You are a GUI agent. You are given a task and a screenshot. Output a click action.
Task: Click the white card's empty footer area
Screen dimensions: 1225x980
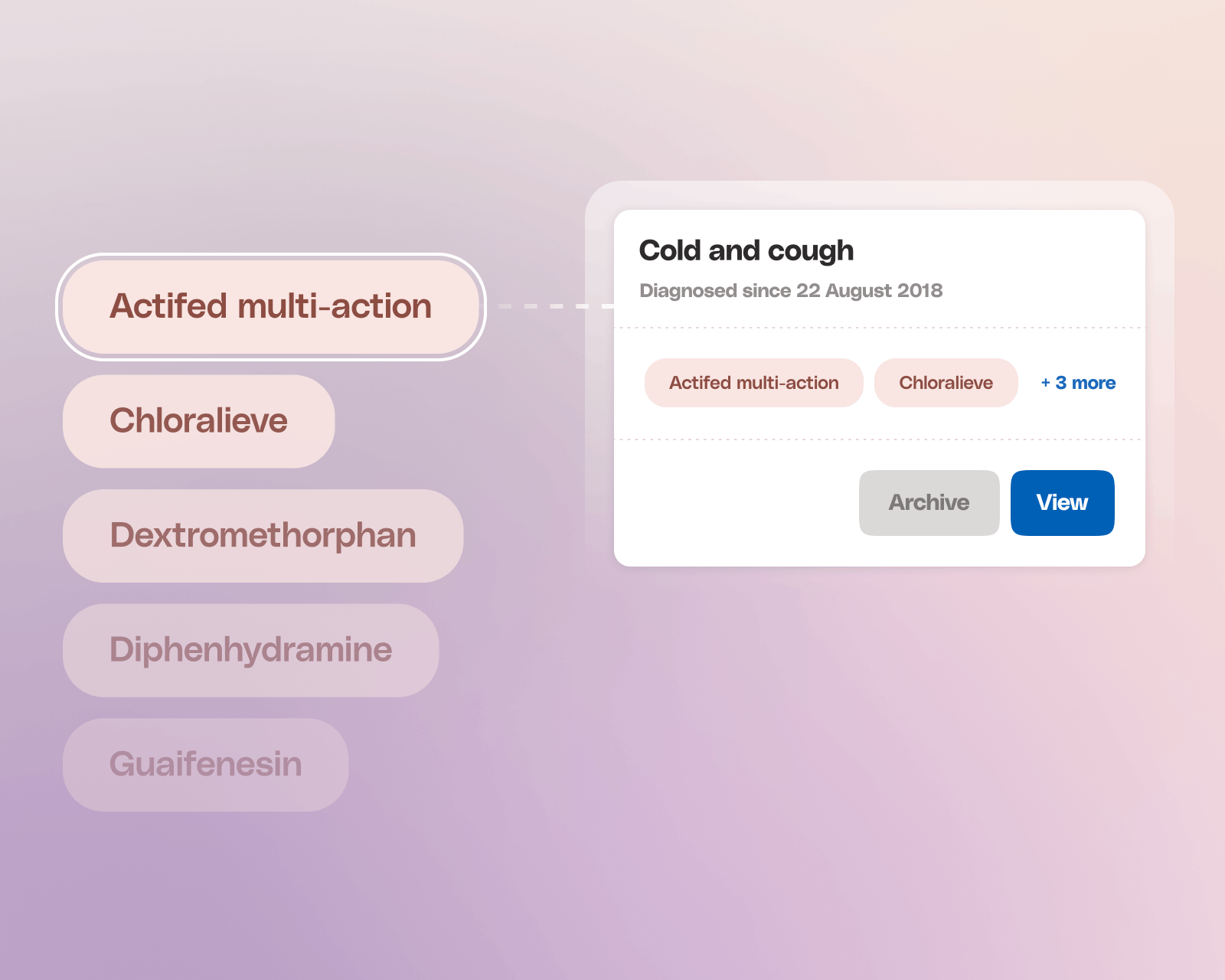(735, 503)
